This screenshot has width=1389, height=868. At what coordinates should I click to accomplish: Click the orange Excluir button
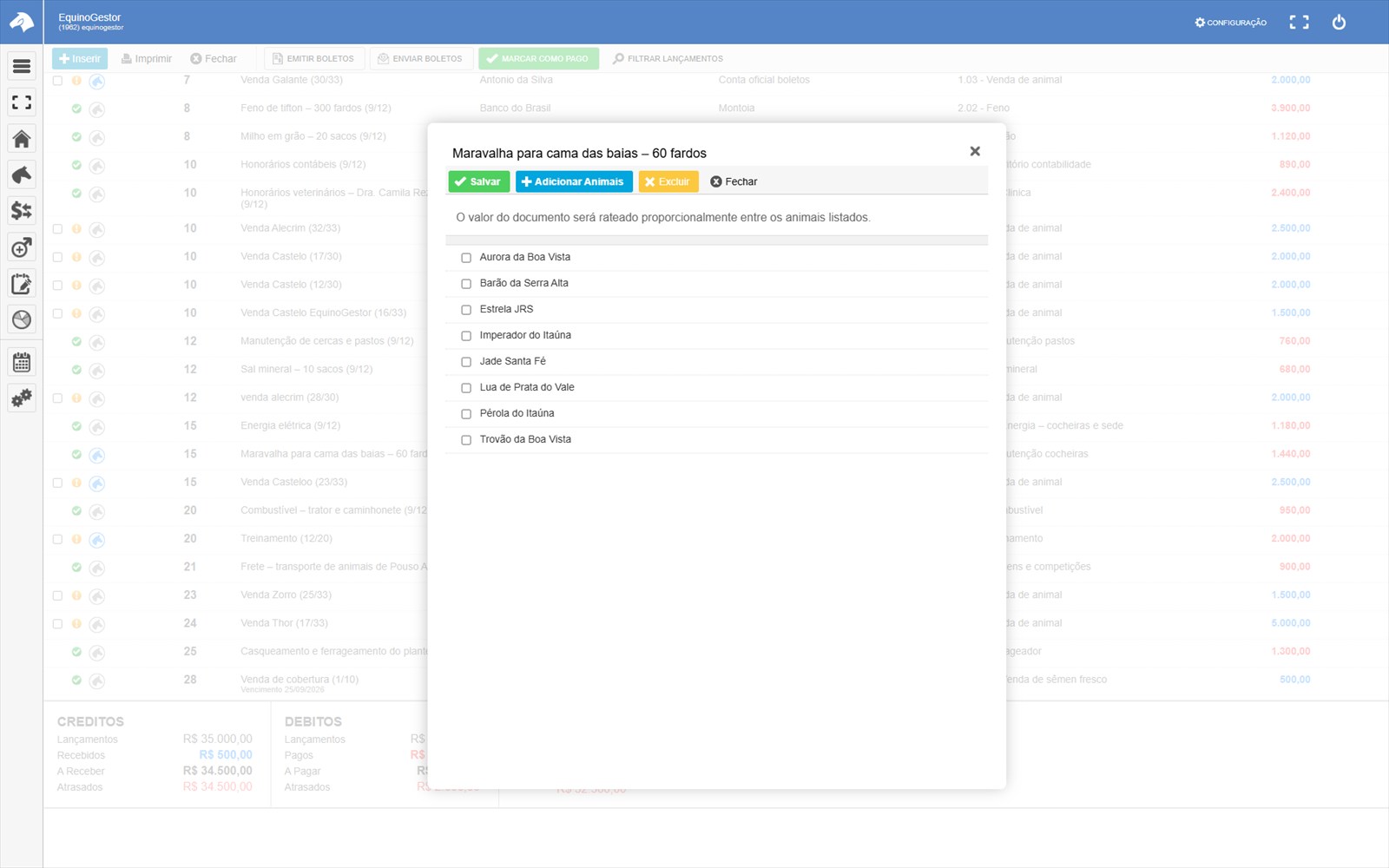pyautogui.click(x=668, y=181)
